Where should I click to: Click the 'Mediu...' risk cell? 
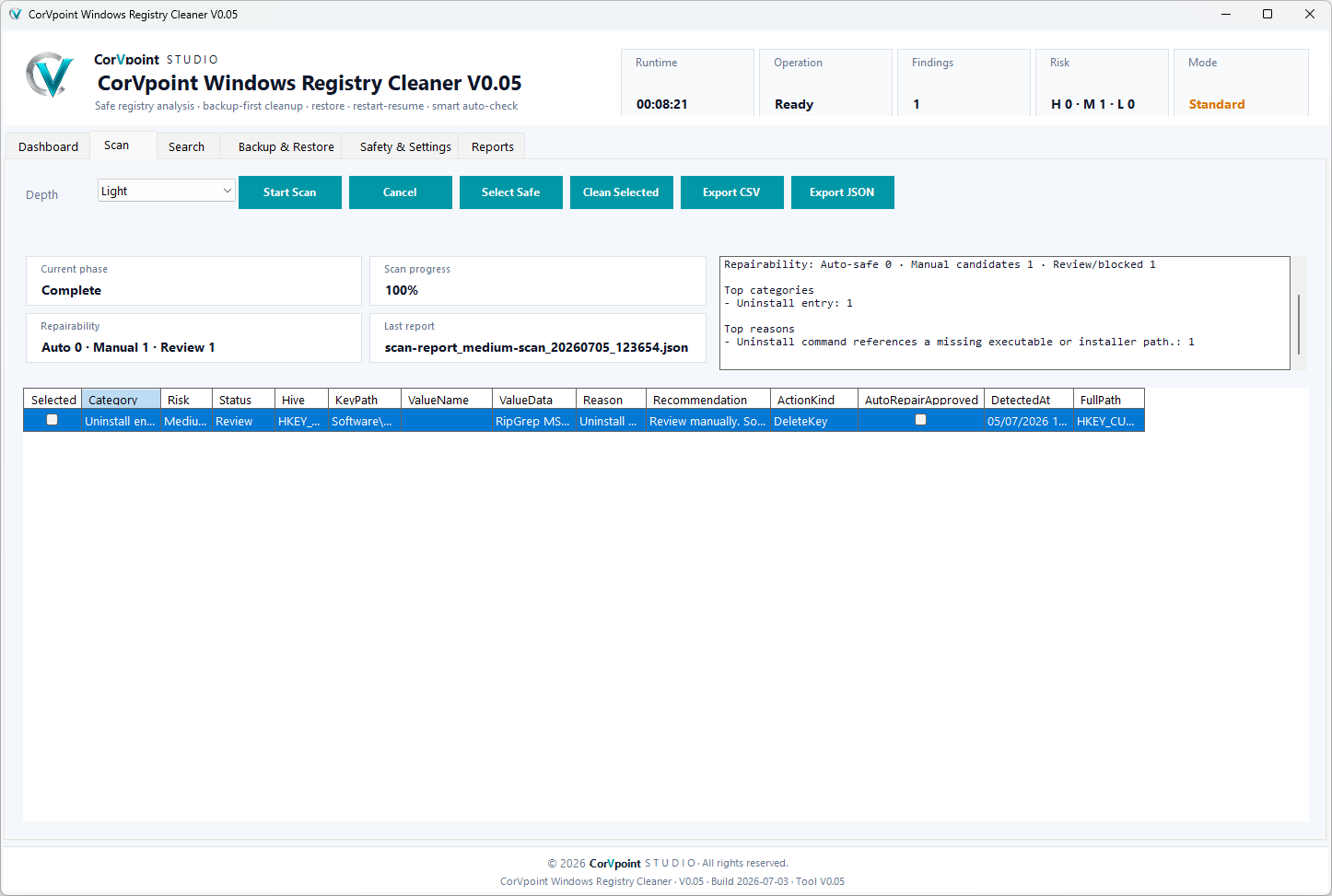[186, 421]
